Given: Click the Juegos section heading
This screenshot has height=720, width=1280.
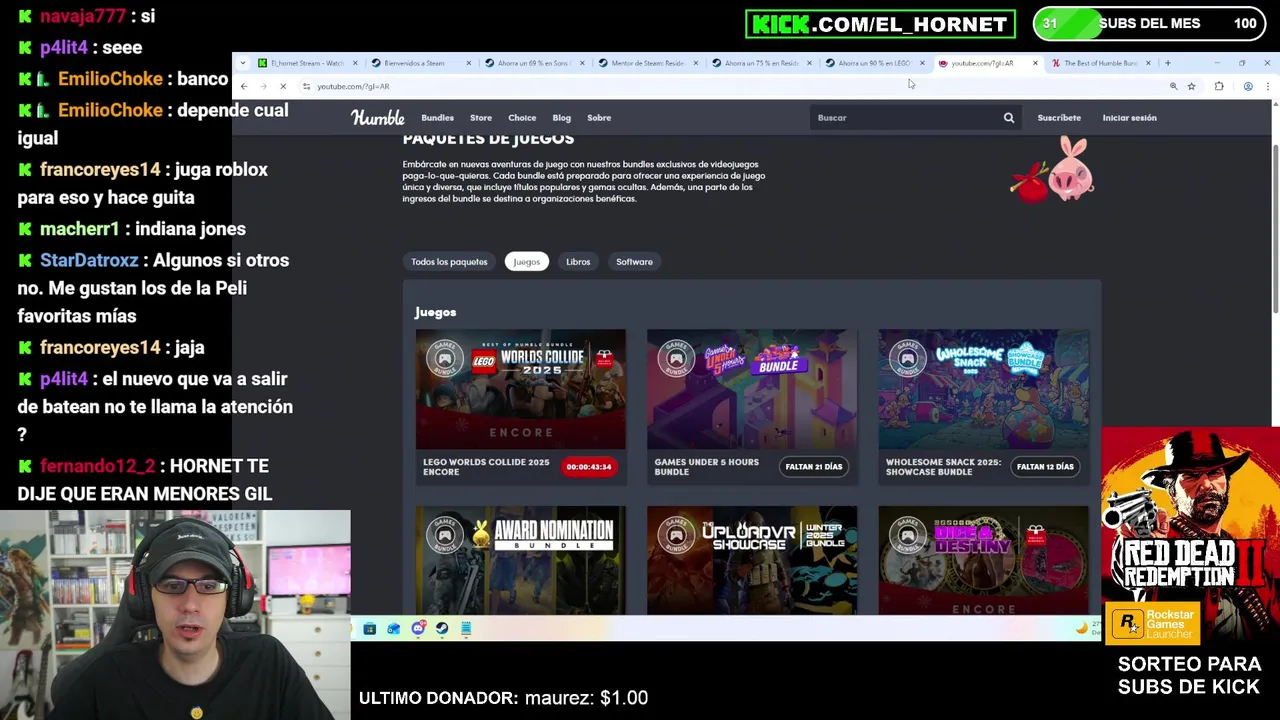Looking at the screenshot, I should [x=435, y=312].
